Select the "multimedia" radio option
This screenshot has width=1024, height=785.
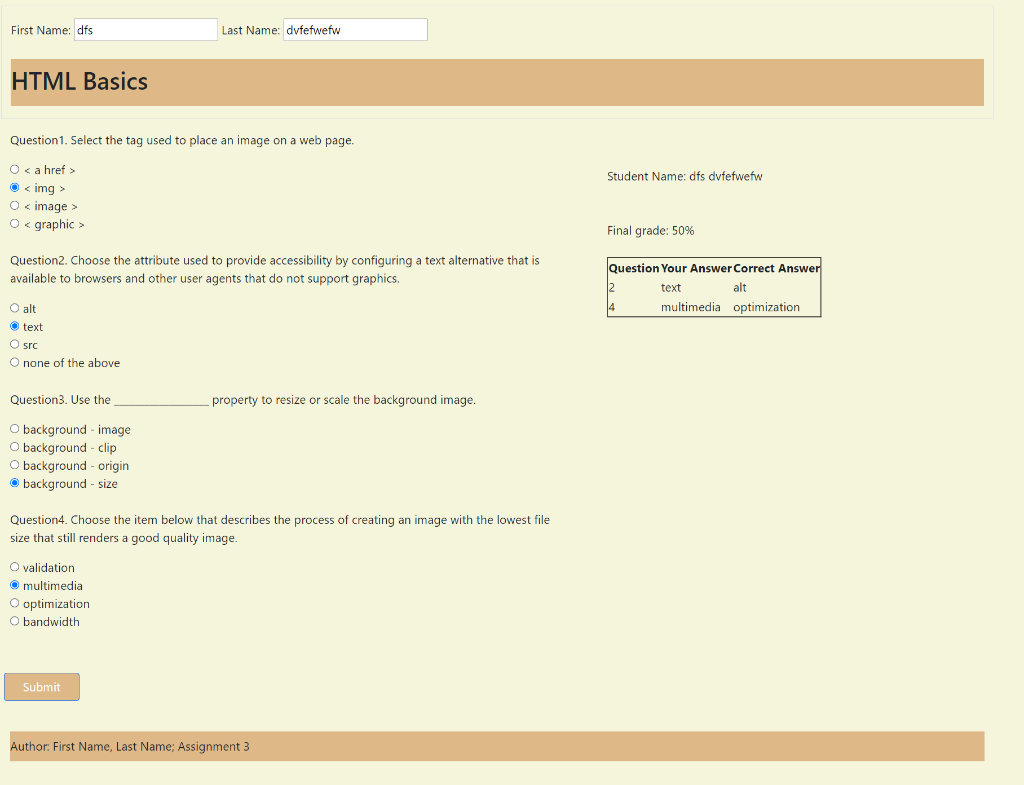click(x=14, y=585)
